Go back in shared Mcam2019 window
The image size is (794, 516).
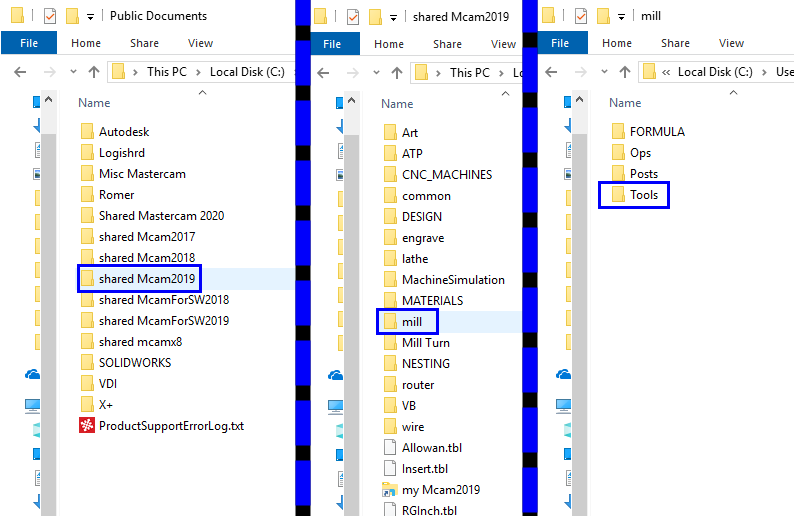coord(323,73)
